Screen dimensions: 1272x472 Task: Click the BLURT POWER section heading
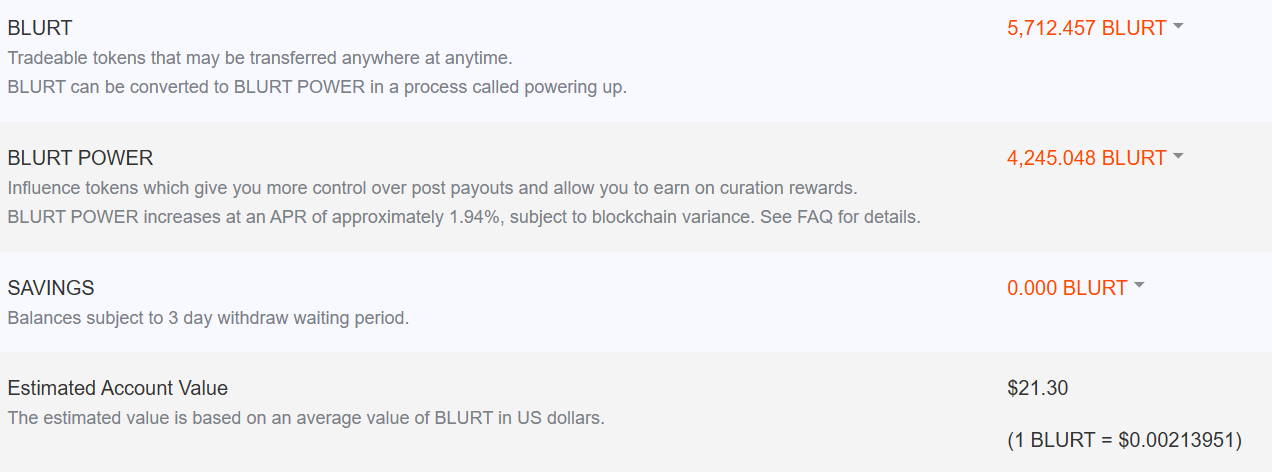pos(80,158)
